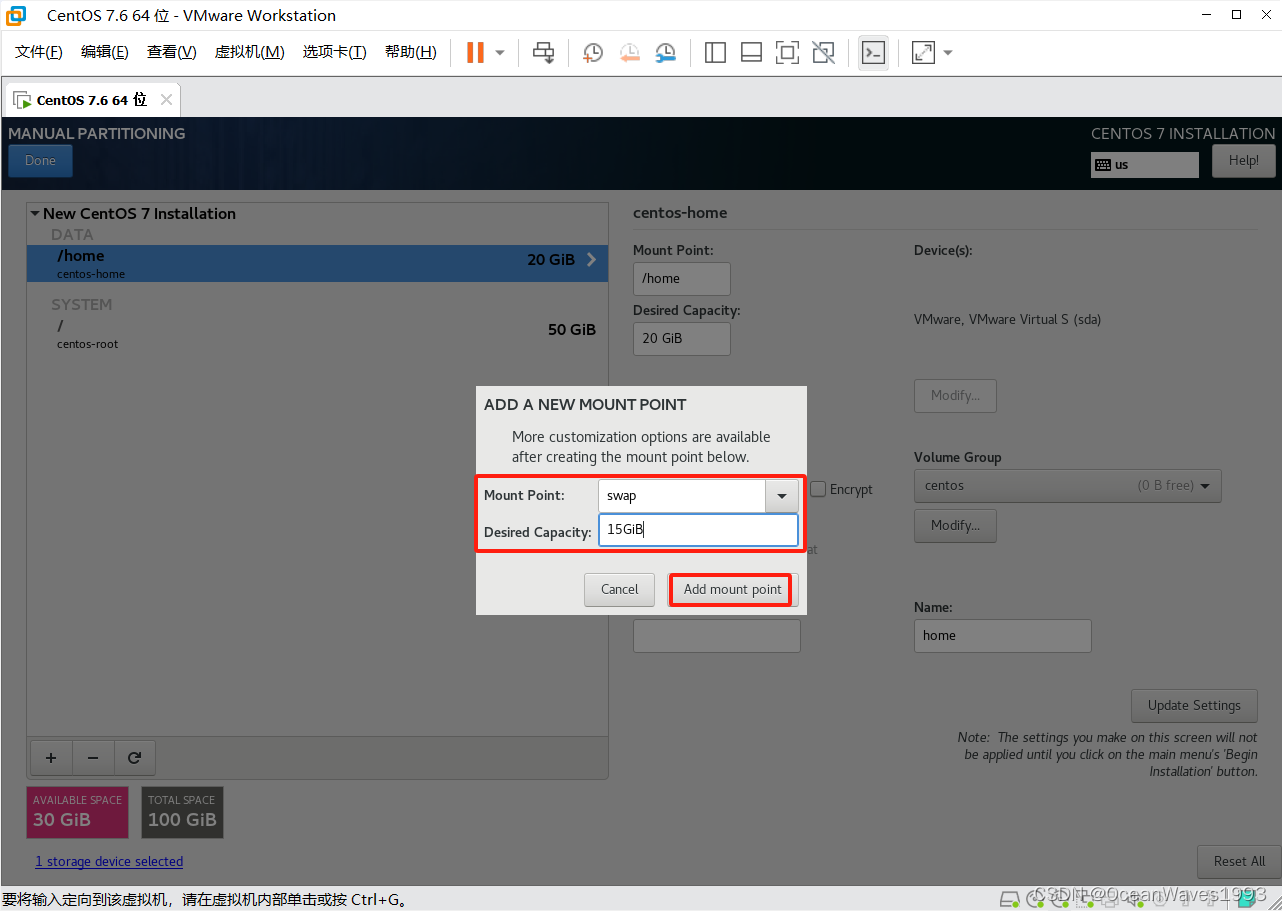Click the Add mount point button
The height and width of the screenshot is (911, 1282).
click(732, 590)
